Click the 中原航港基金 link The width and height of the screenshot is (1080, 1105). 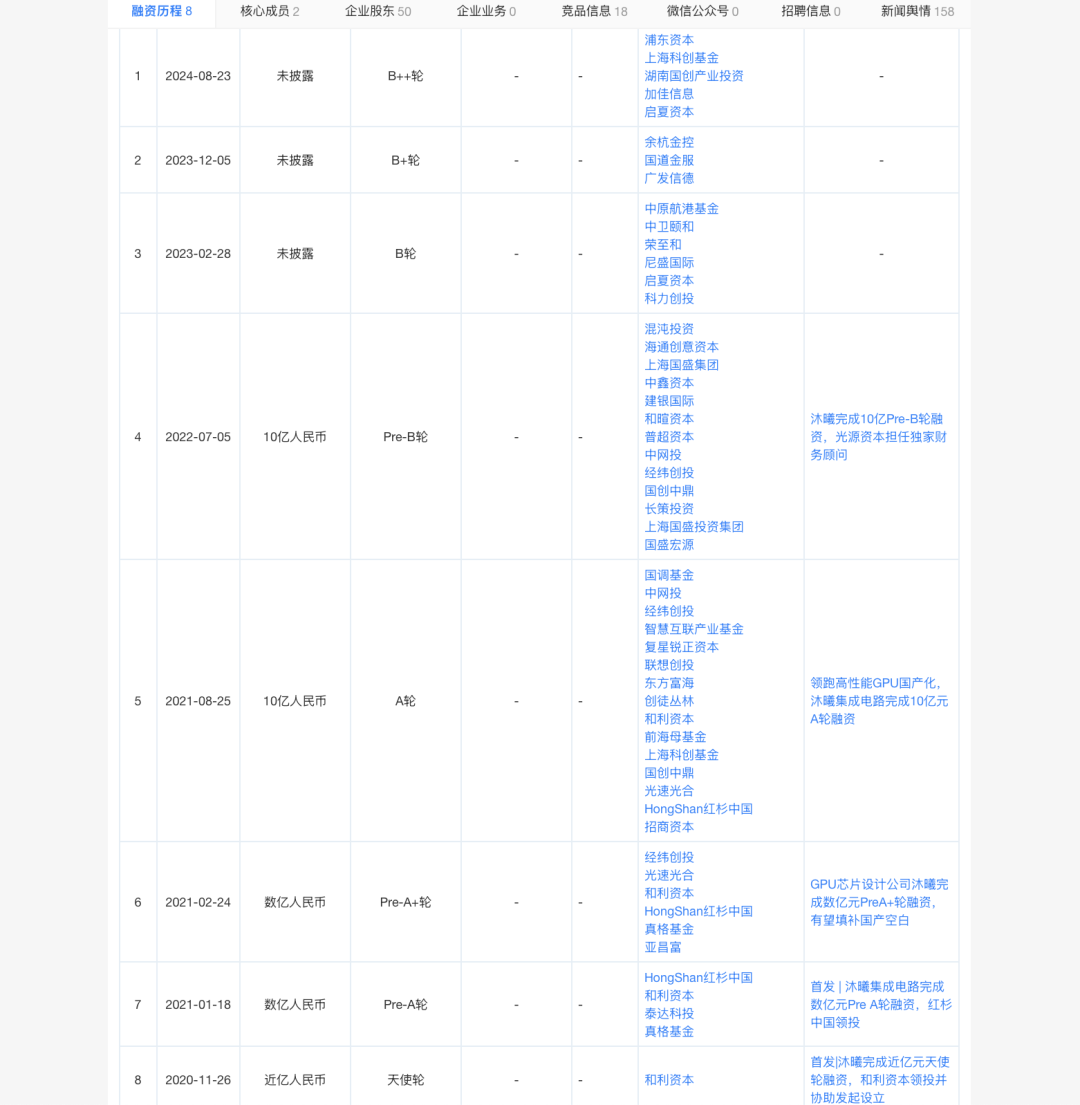pos(681,208)
